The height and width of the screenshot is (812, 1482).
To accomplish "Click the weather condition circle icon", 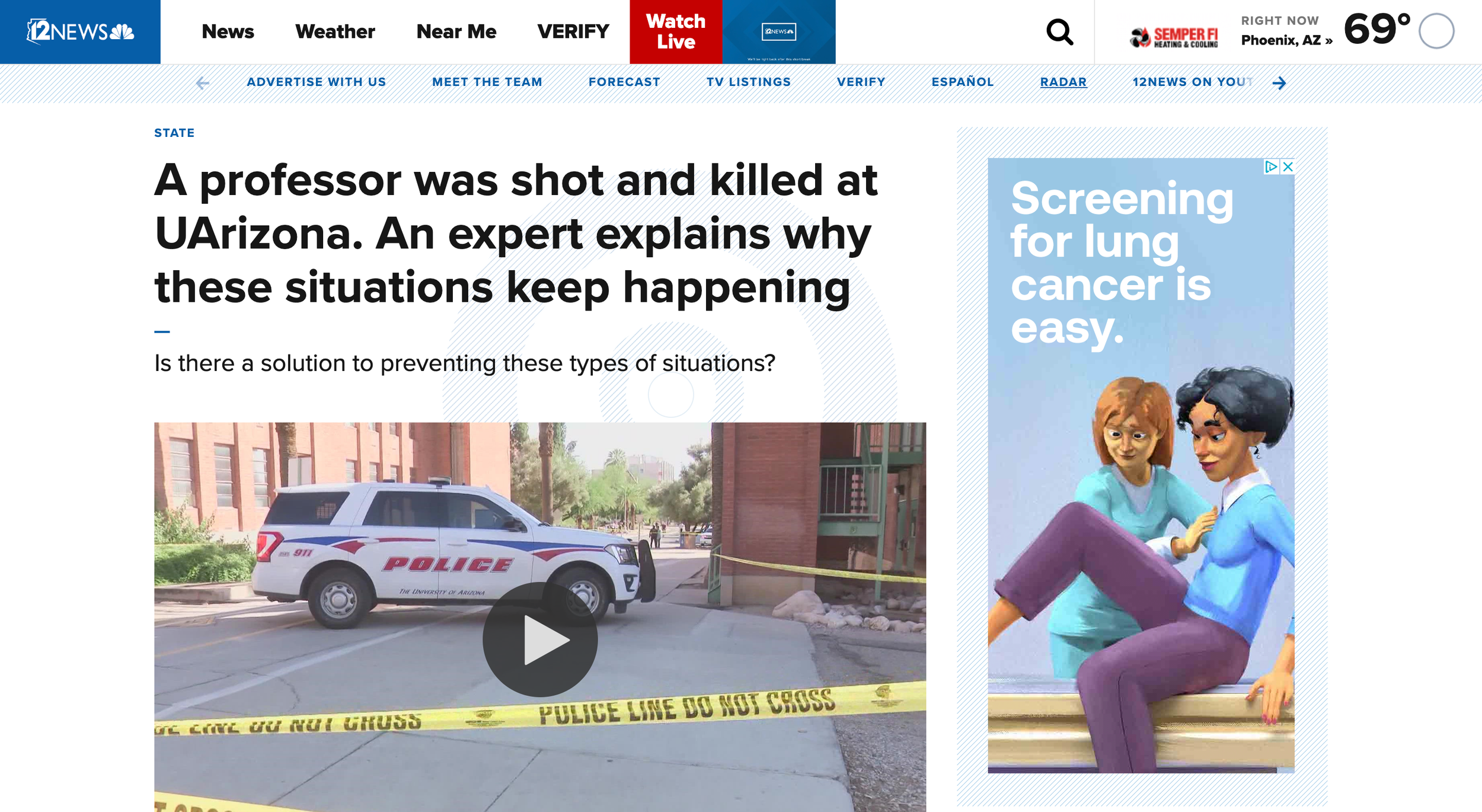I will [x=1436, y=31].
